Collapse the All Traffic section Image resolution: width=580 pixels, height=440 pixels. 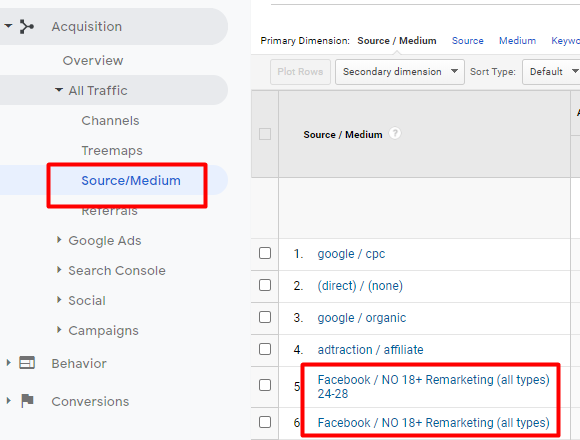[58, 90]
